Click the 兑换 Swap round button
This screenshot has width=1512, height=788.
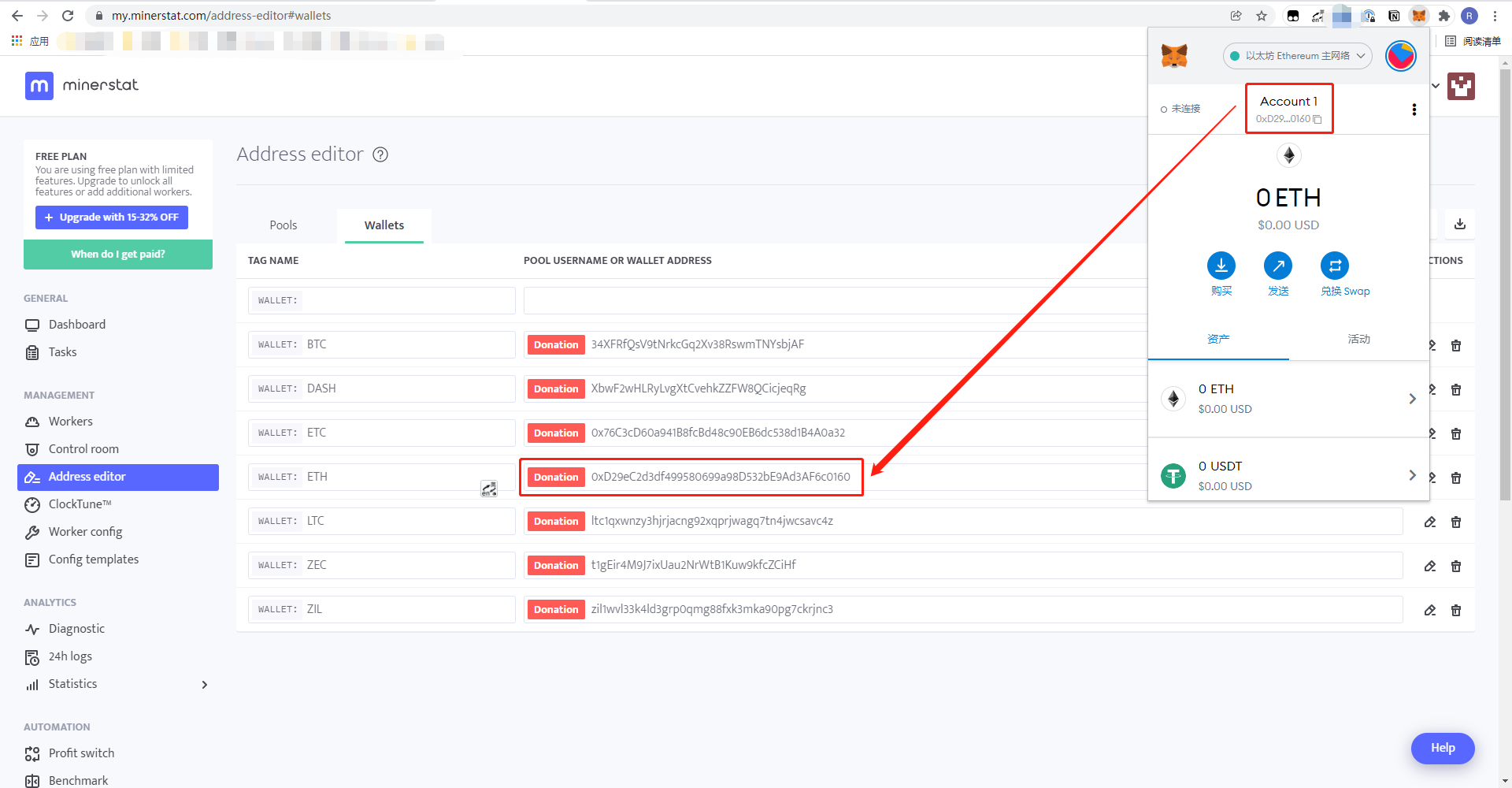tap(1335, 266)
